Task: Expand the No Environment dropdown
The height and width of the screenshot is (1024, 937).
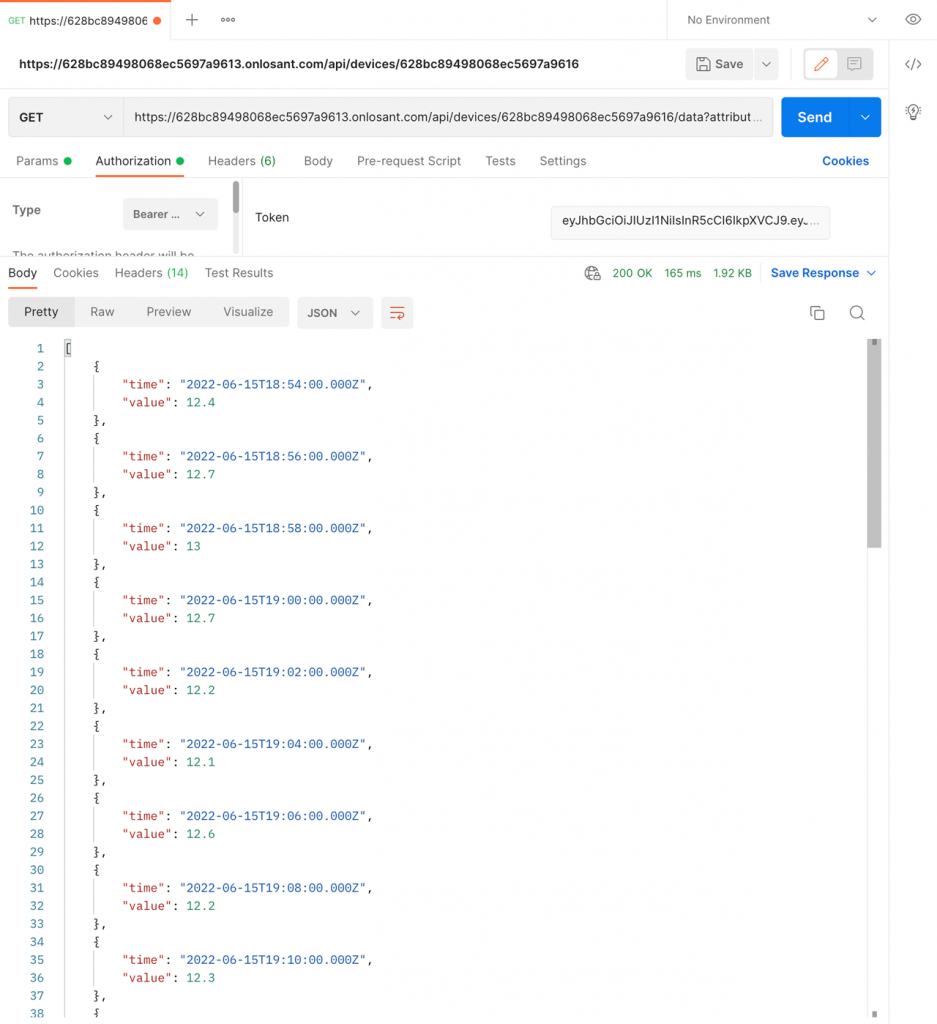Action: click(x=781, y=20)
